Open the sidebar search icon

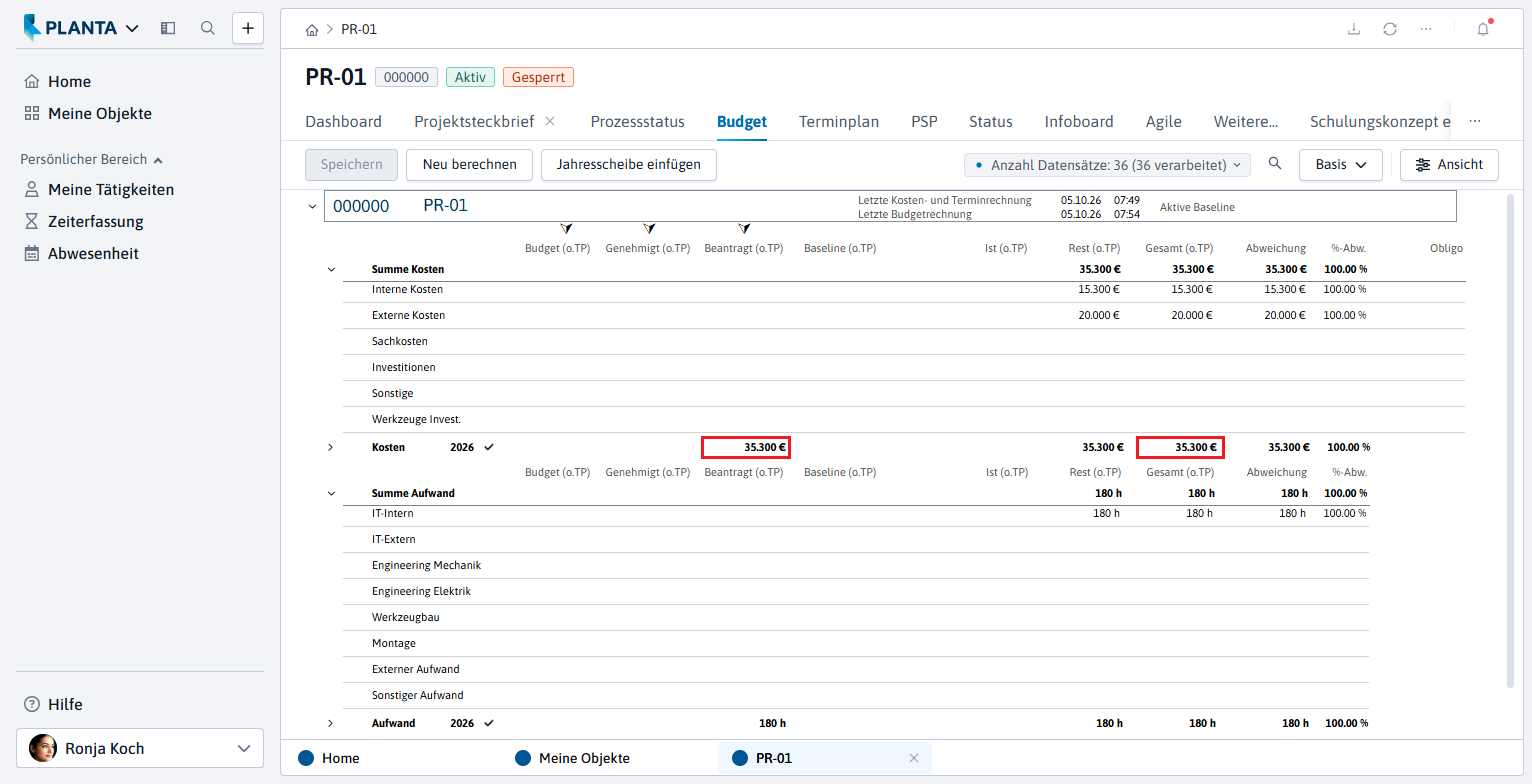click(208, 28)
